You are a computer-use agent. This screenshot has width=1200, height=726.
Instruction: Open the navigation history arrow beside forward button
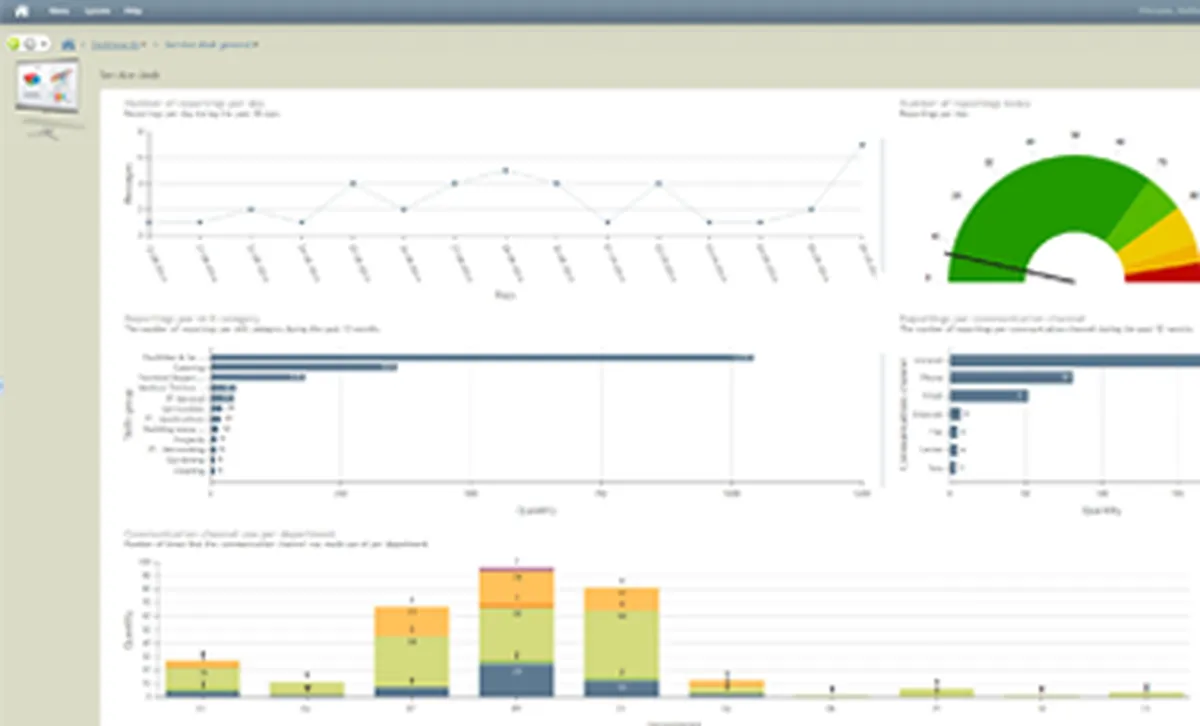(43, 44)
